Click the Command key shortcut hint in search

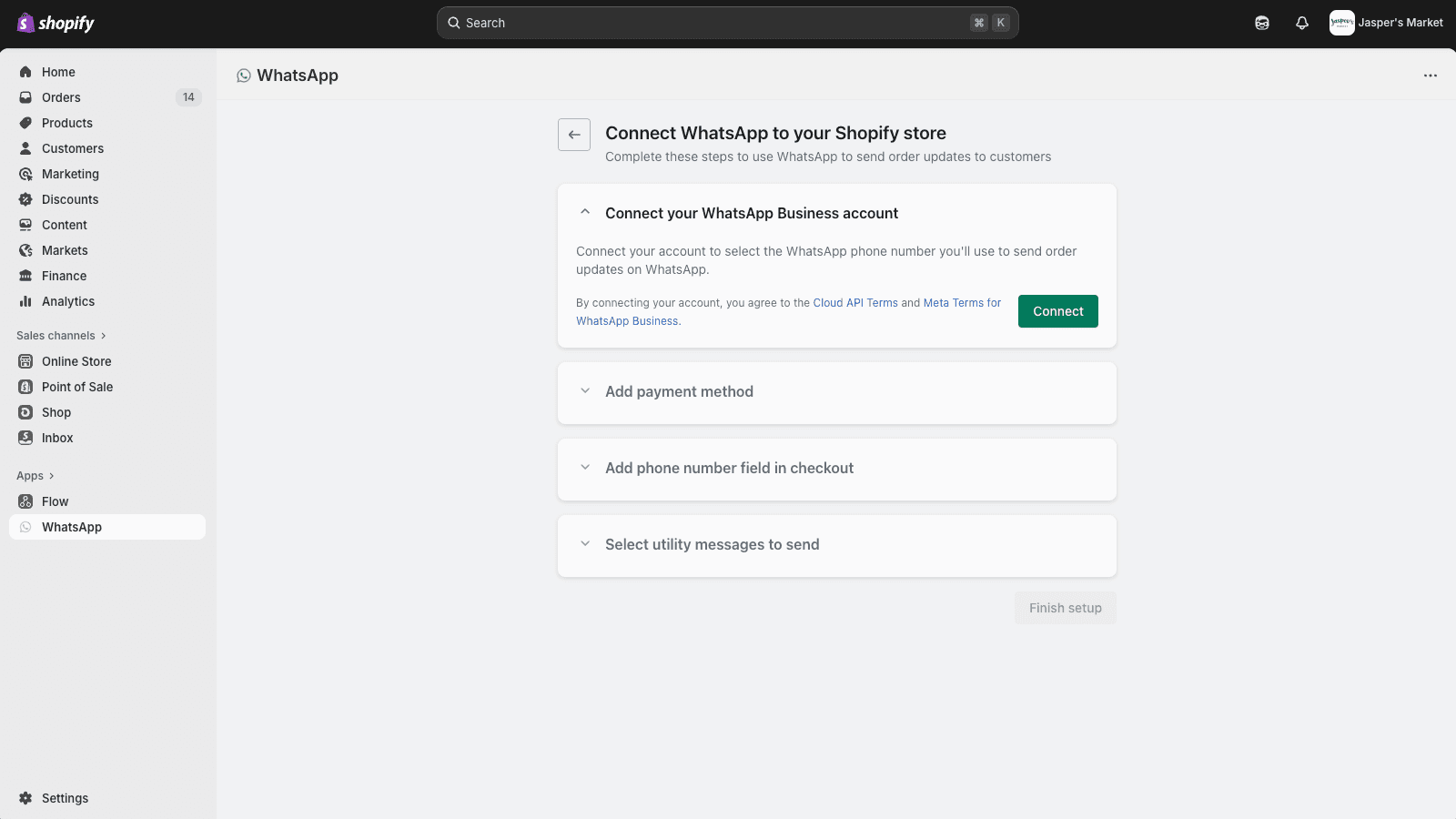(979, 23)
